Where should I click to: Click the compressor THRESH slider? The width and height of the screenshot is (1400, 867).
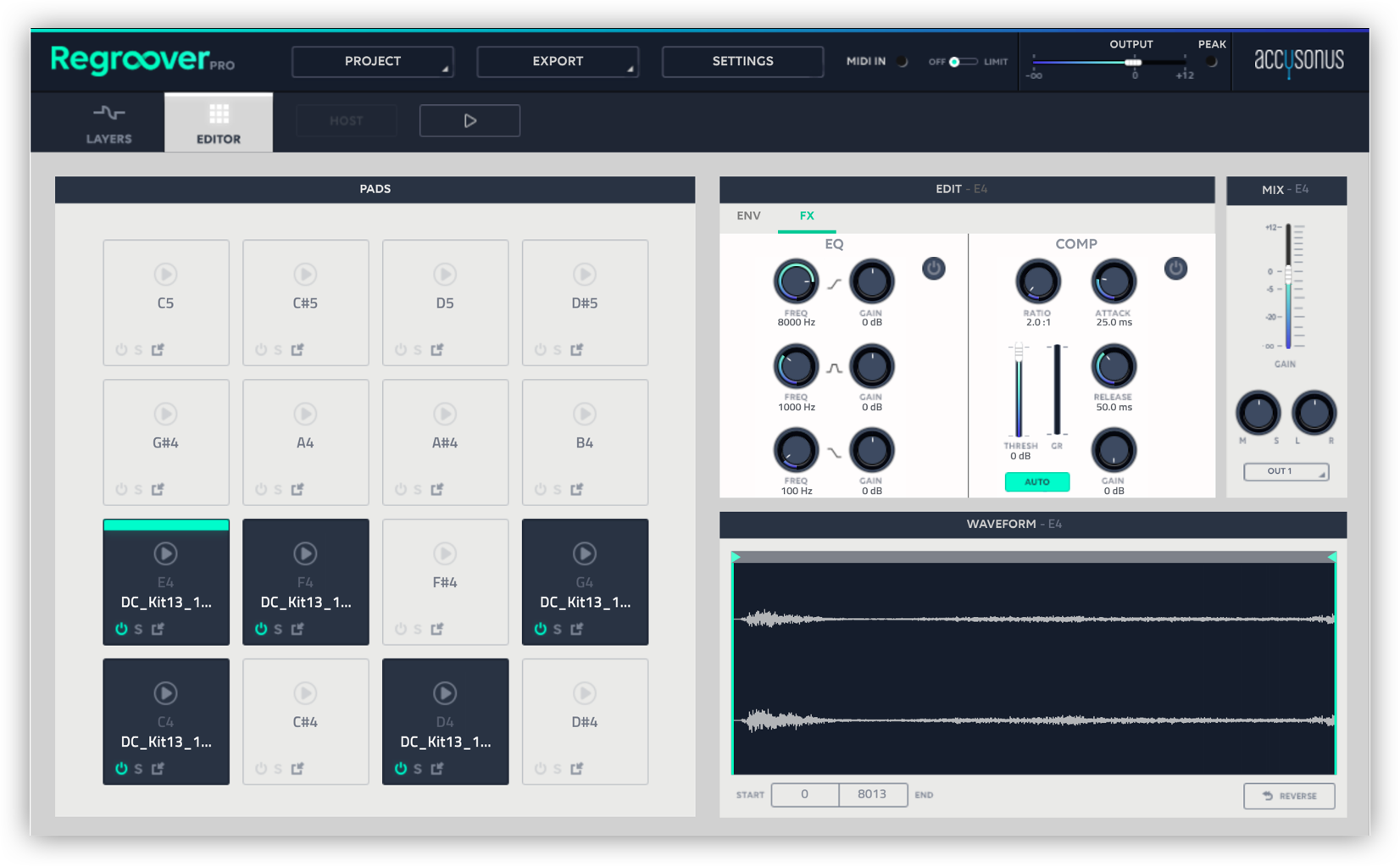point(1019,390)
